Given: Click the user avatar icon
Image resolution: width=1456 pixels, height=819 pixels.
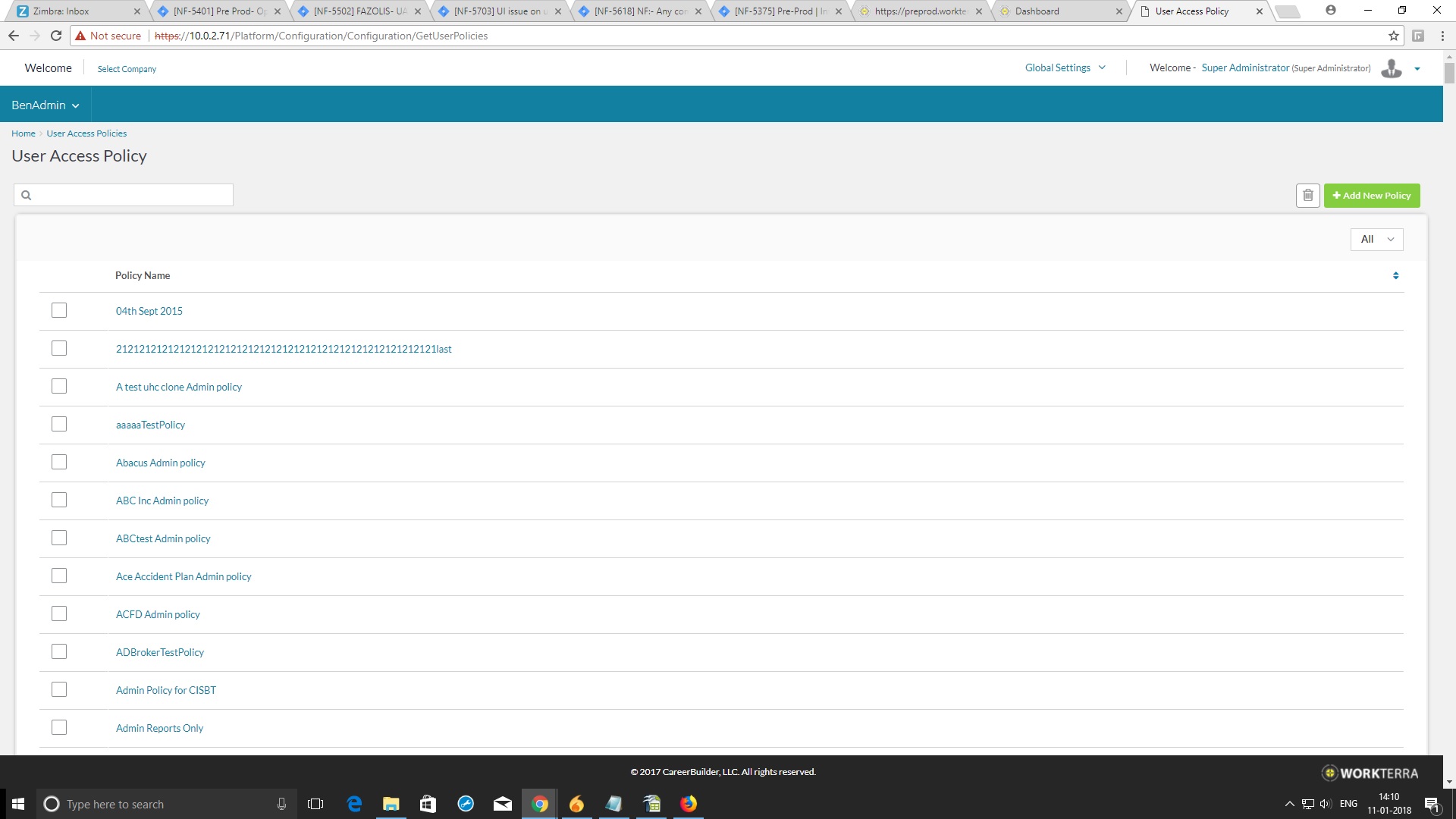Looking at the screenshot, I should [x=1392, y=68].
